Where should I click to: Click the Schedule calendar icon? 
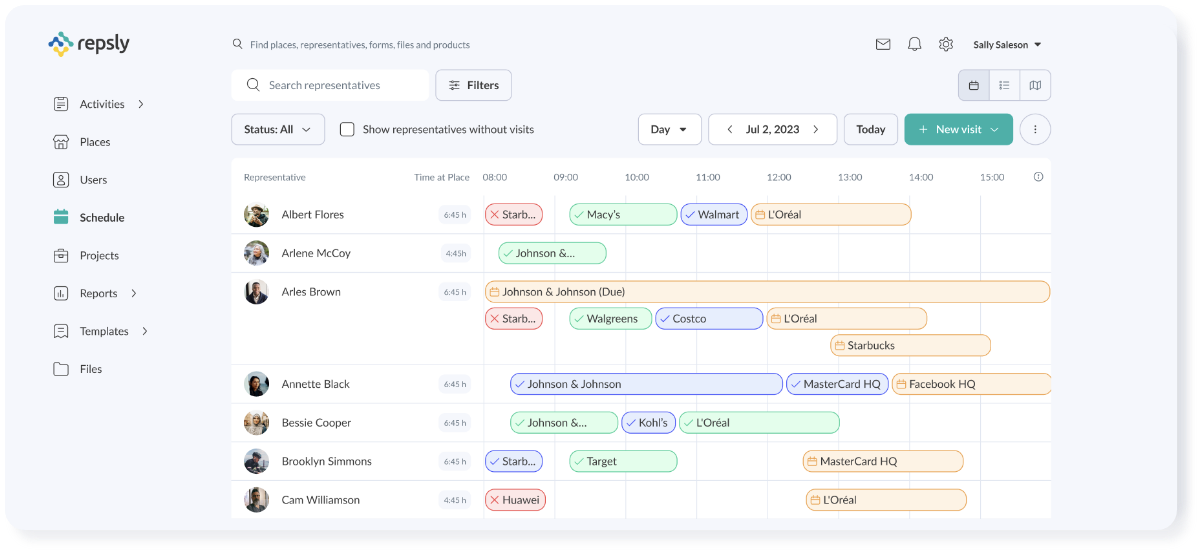pos(61,217)
